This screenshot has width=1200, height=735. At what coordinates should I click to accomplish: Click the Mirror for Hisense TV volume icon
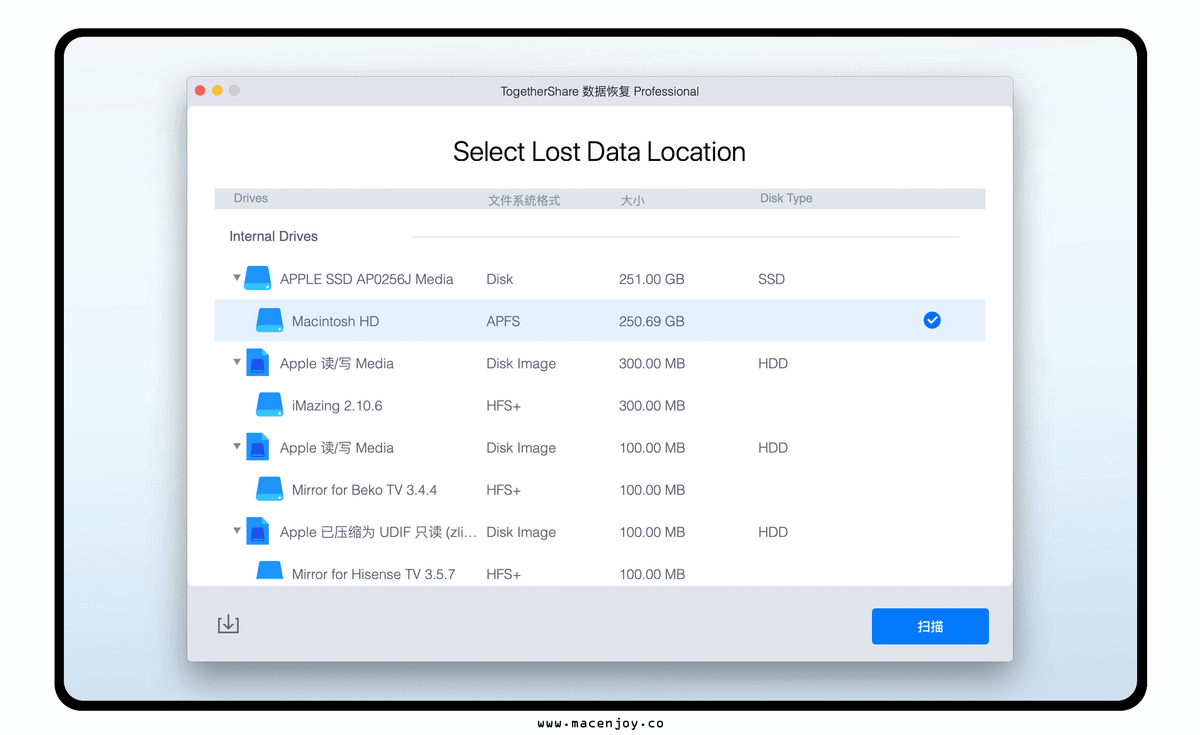(270, 571)
